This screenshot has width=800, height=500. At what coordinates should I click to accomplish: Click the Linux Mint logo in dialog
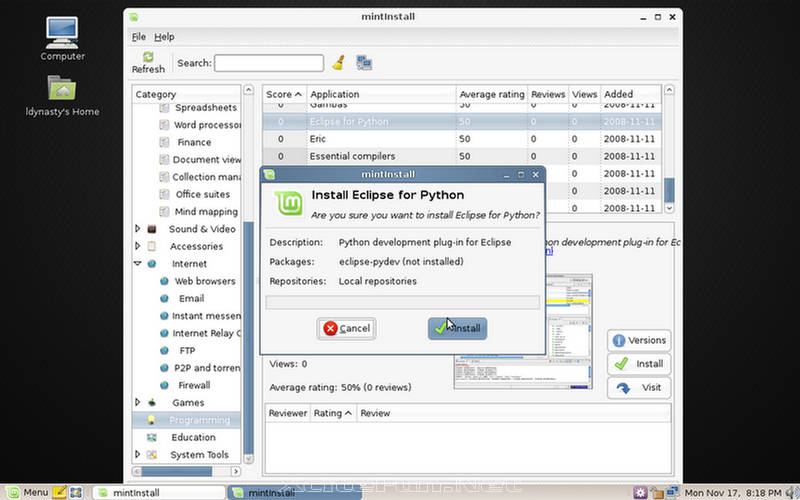[289, 203]
